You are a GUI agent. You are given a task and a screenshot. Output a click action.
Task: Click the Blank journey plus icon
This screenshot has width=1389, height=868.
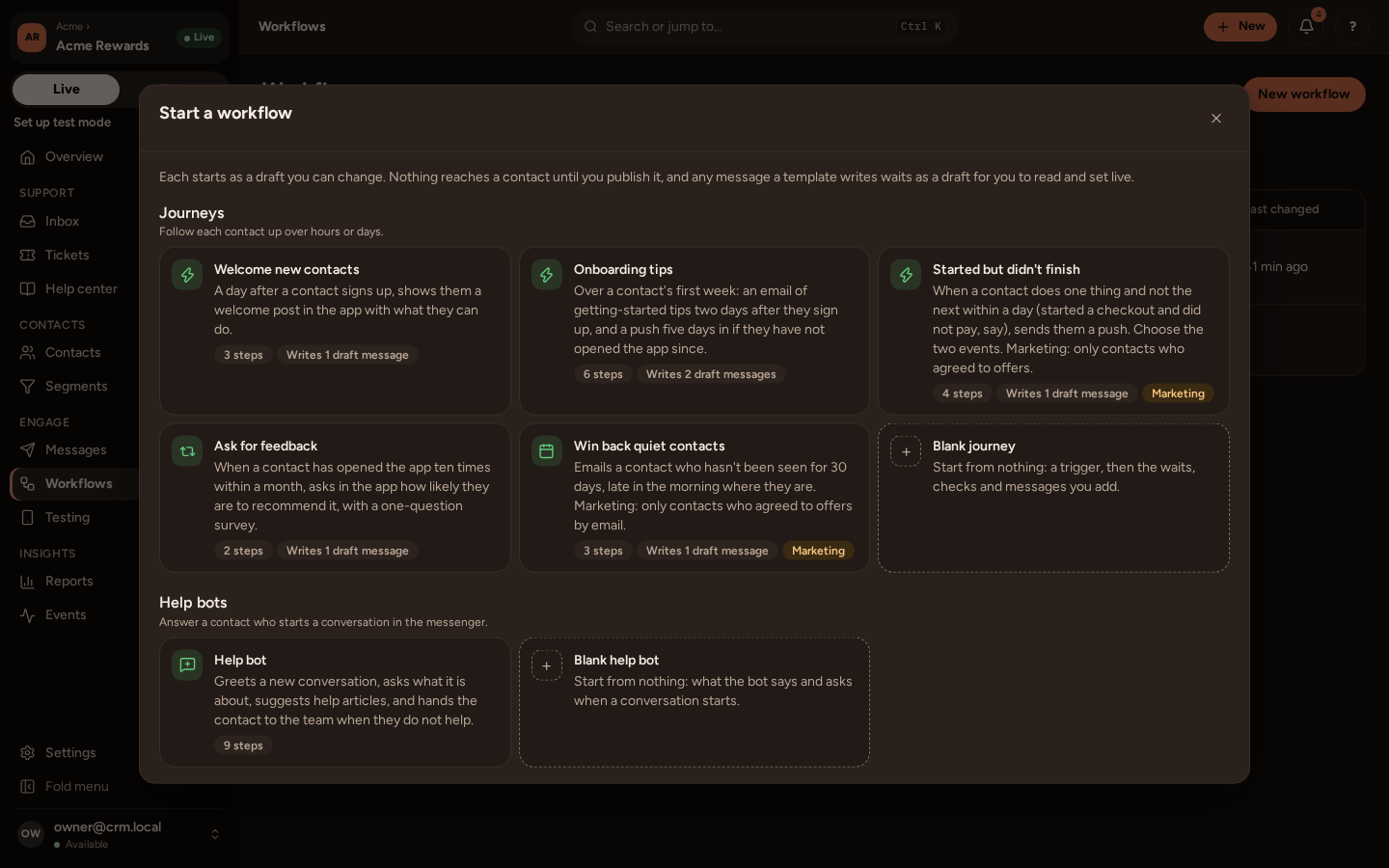click(906, 451)
